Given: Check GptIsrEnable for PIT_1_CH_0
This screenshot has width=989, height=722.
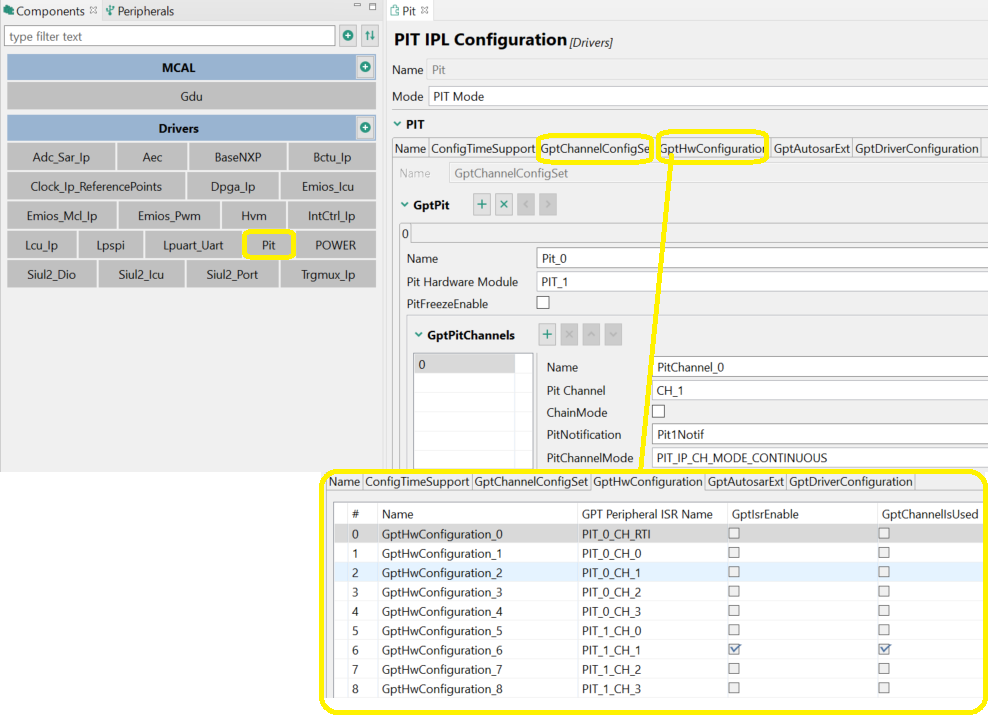Looking at the screenshot, I should point(734,629).
